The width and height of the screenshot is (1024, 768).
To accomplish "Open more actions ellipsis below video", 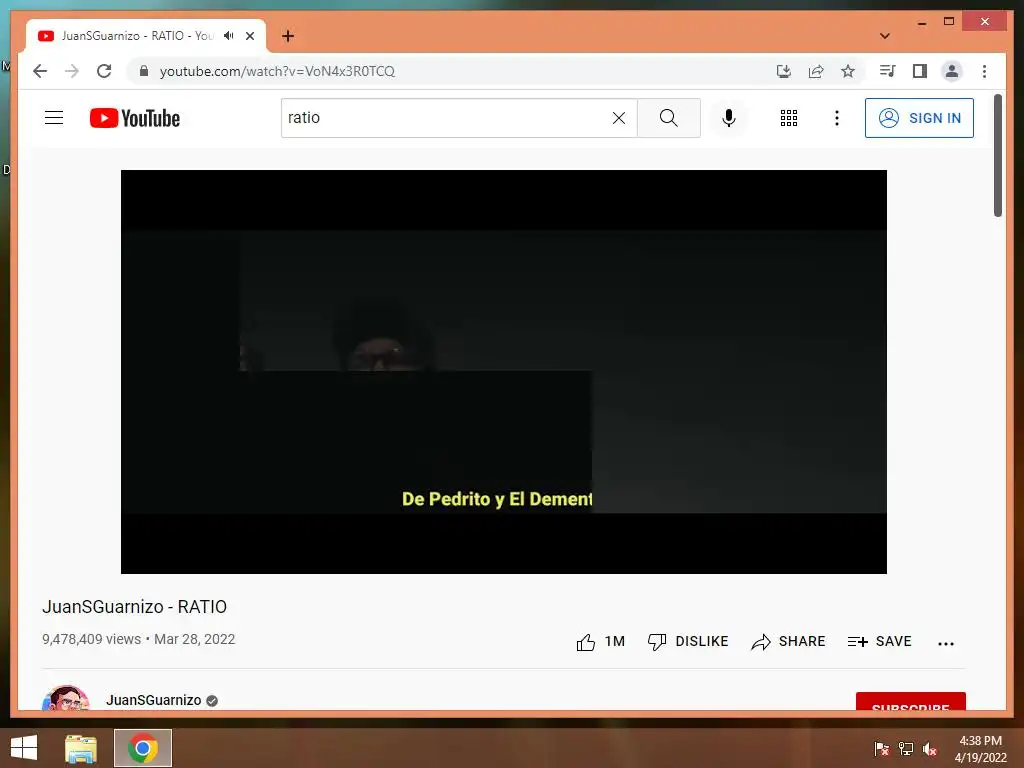I will click(946, 643).
